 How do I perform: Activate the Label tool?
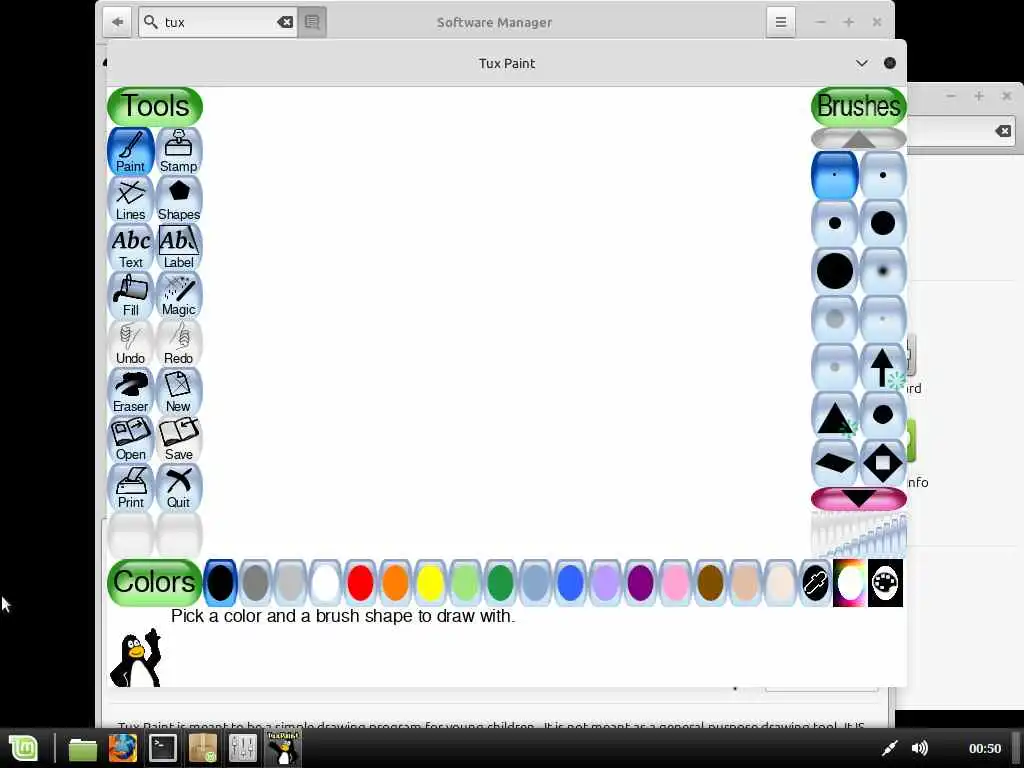[x=179, y=248]
